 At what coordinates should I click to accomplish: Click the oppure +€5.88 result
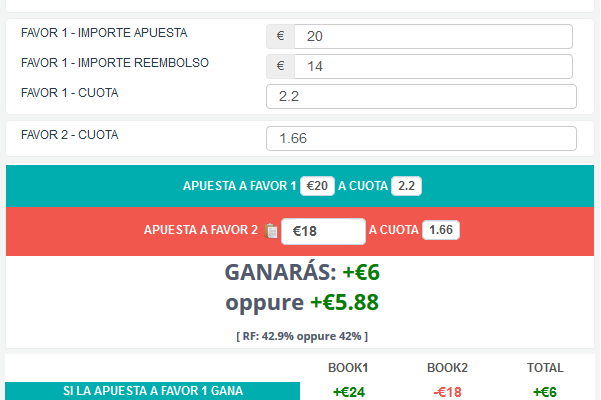coord(302,302)
